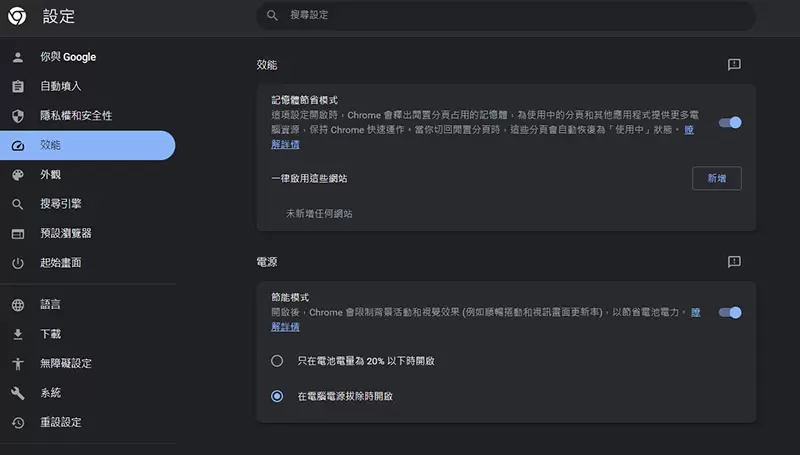Image resolution: width=800 pixels, height=455 pixels.
Task: Click the shield icon for 隱私權和安全性
Action: point(17,116)
